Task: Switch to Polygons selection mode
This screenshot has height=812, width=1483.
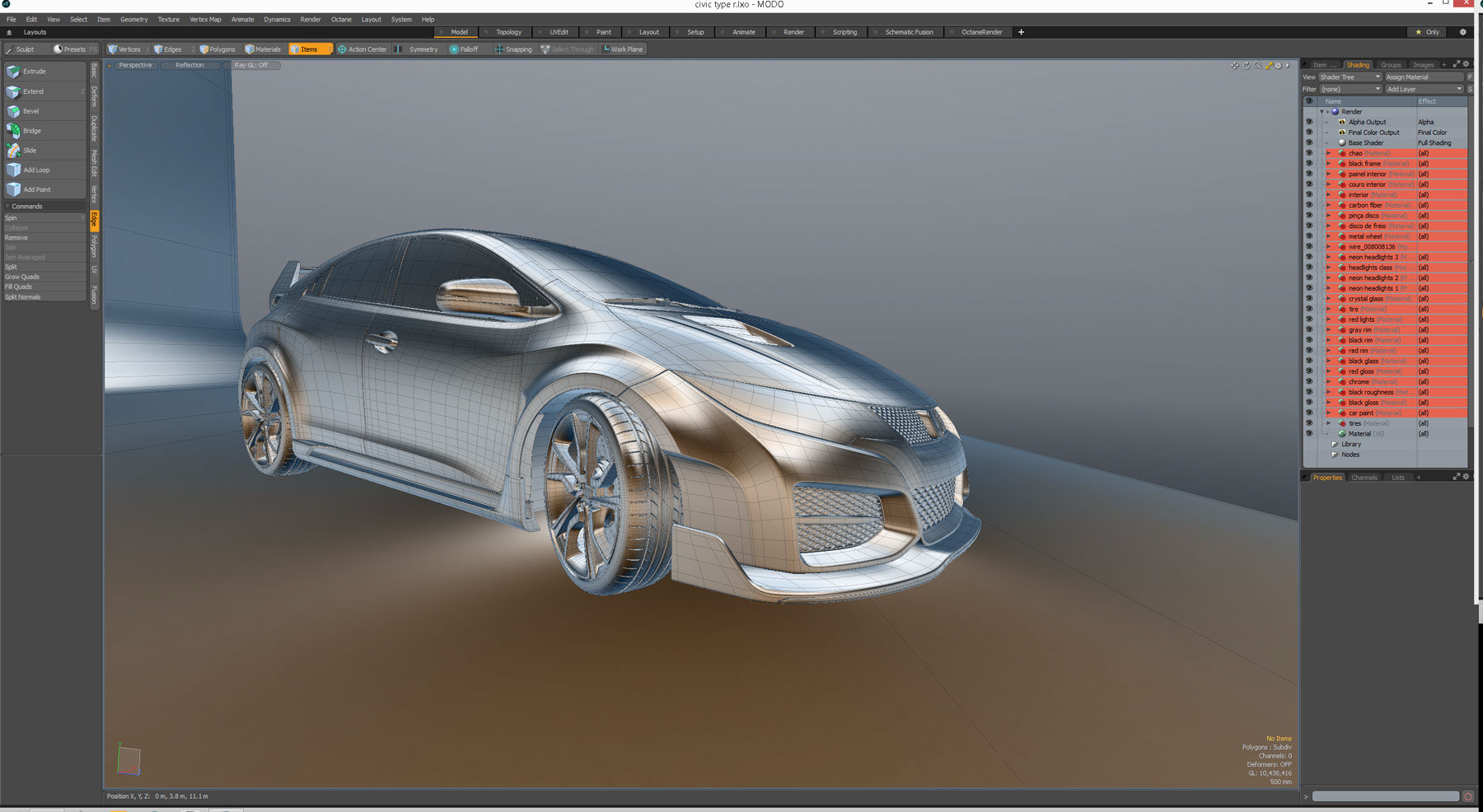Action: (217, 49)
